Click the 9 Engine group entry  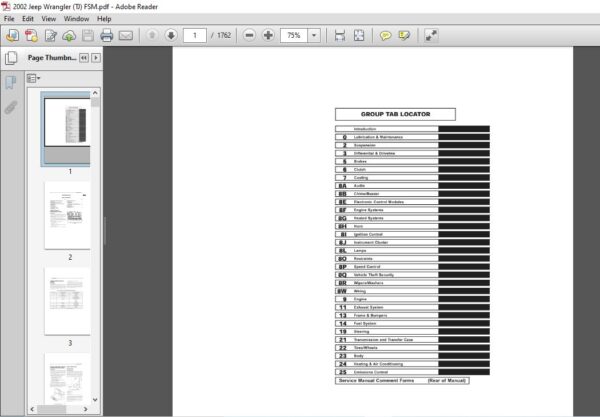click(412, 299)
